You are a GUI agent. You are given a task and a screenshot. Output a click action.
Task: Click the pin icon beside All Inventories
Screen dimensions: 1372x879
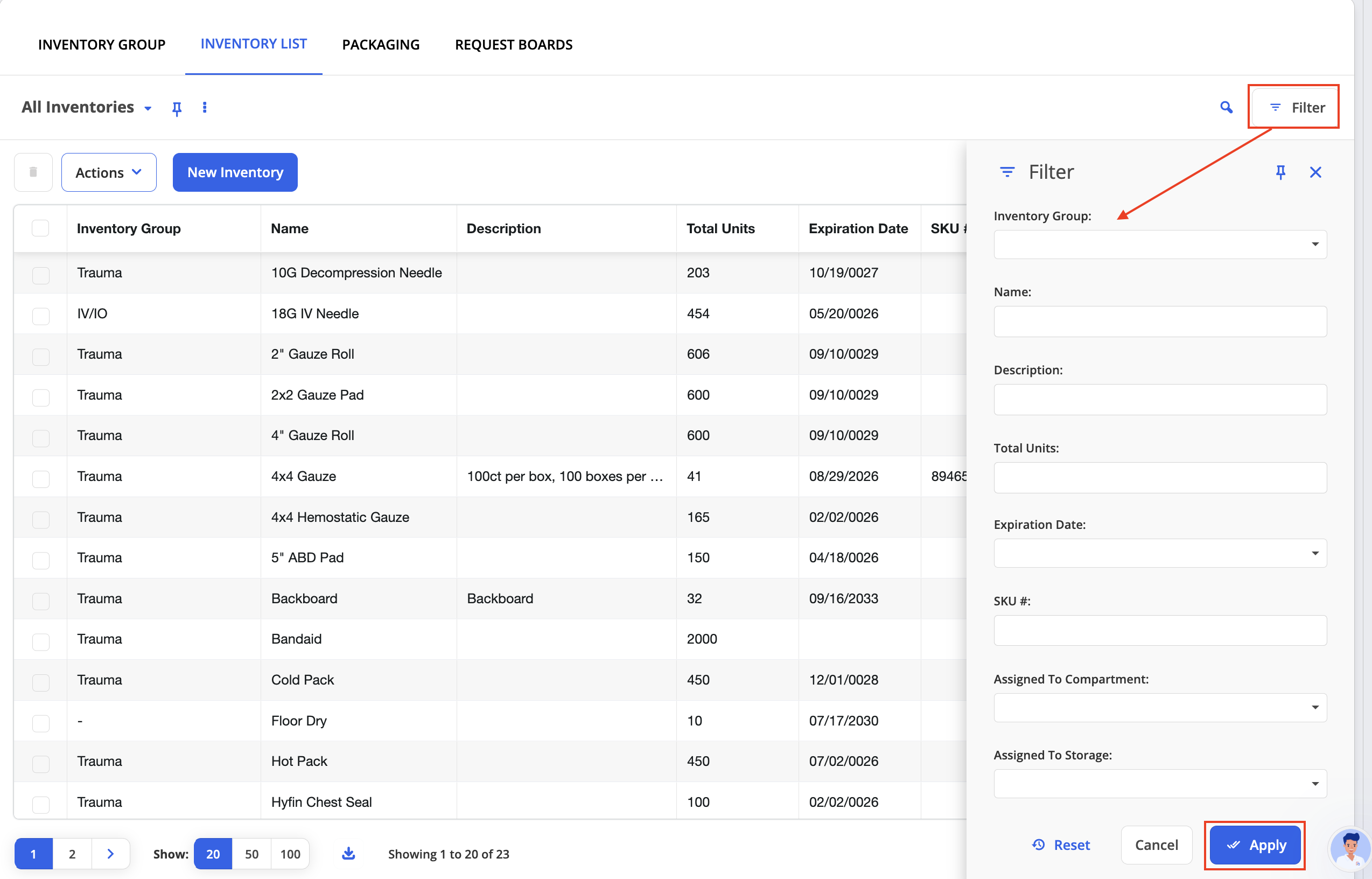tap(176, 108)
